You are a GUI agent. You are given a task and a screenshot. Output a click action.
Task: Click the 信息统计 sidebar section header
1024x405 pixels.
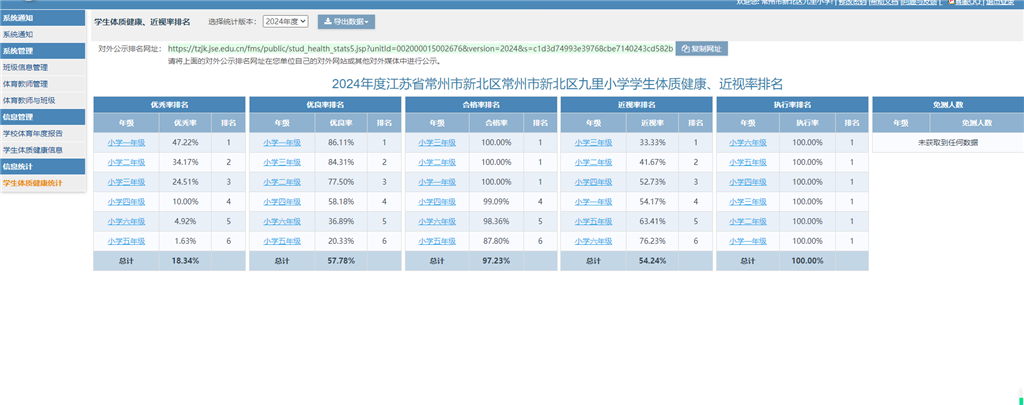point(17,166)
